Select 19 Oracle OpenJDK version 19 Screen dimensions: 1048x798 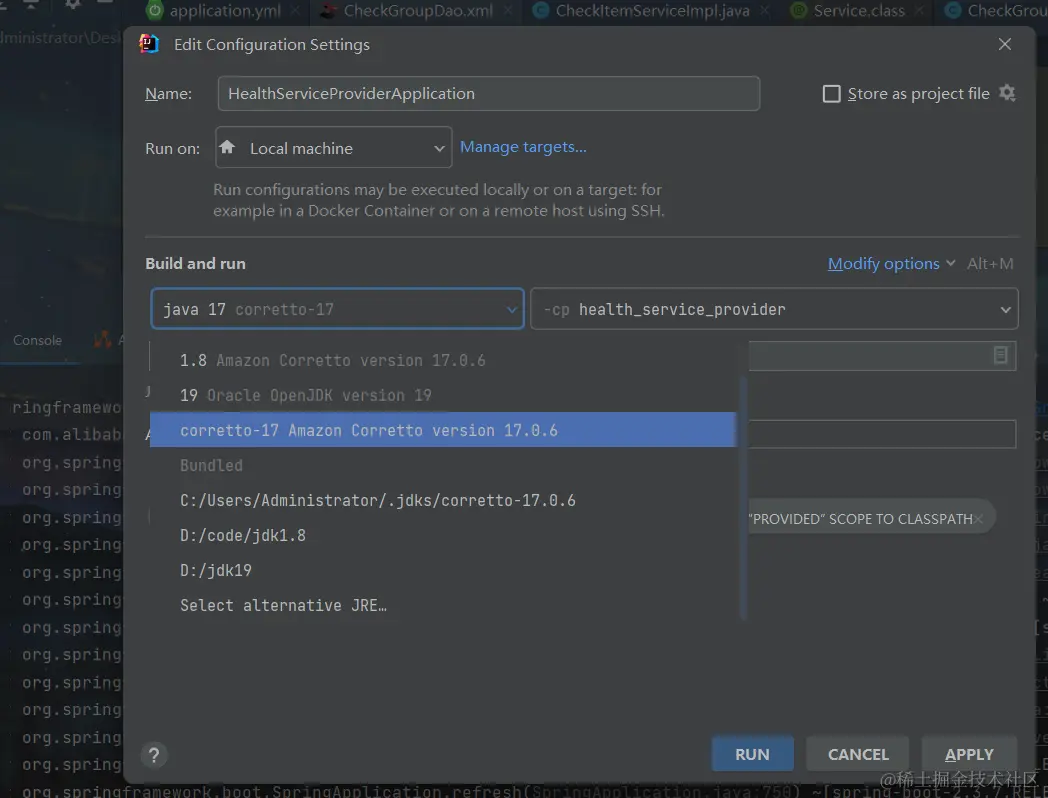coord(442,395)
